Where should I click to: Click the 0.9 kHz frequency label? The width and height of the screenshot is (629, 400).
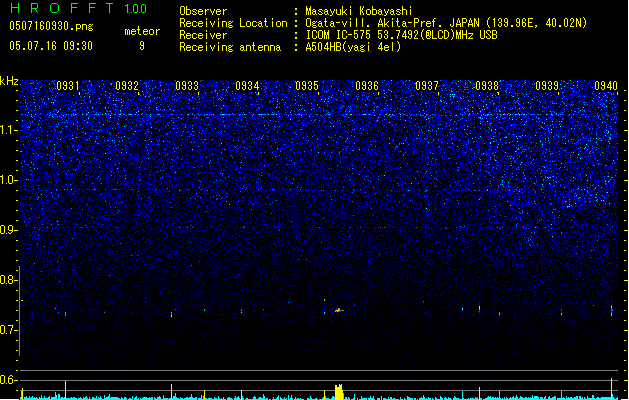coord(8,230)
